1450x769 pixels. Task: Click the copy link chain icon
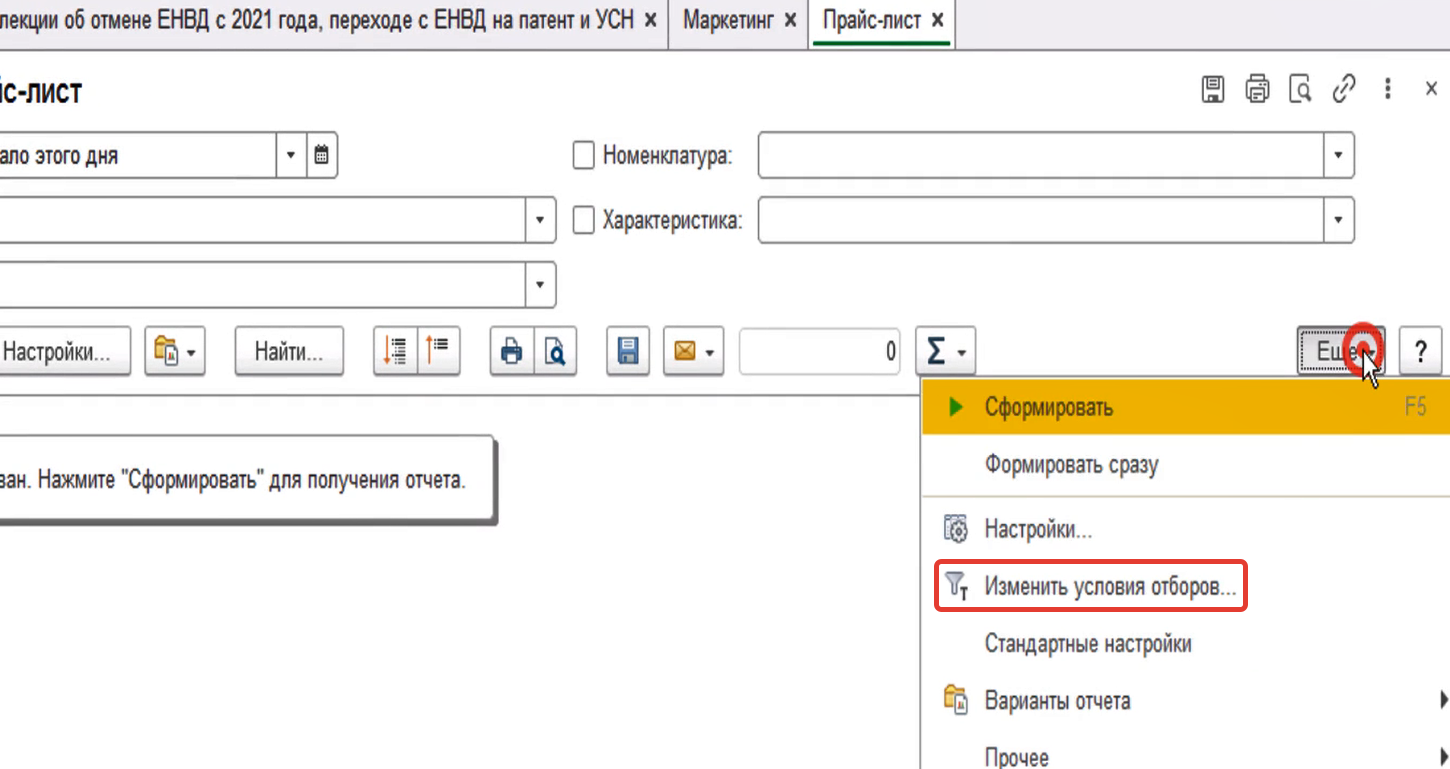click(x=1344, y=89)
